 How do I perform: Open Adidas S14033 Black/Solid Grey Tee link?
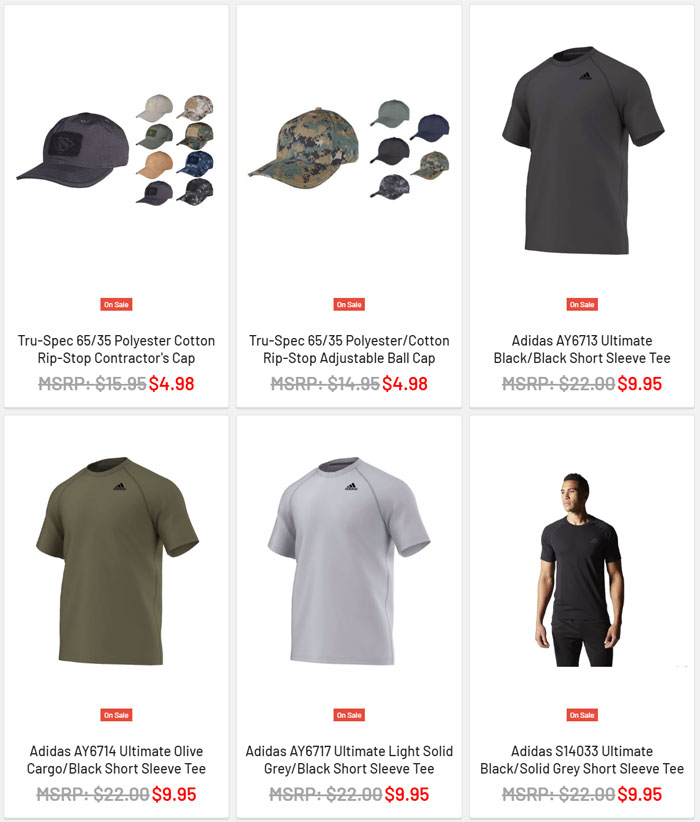tap(582, 760)
